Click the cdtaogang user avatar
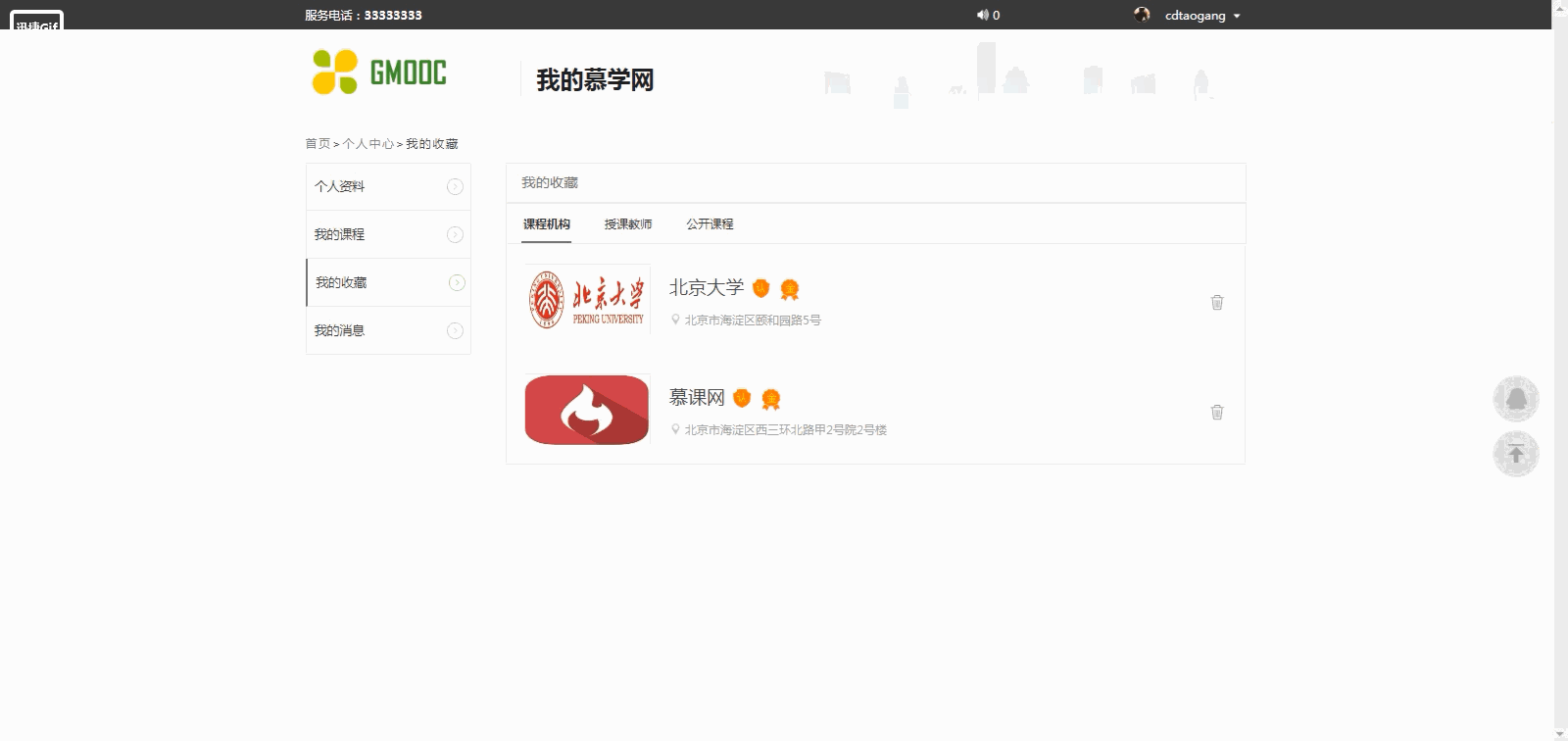Screen dimensions: 1568x741 (1142, 15)
